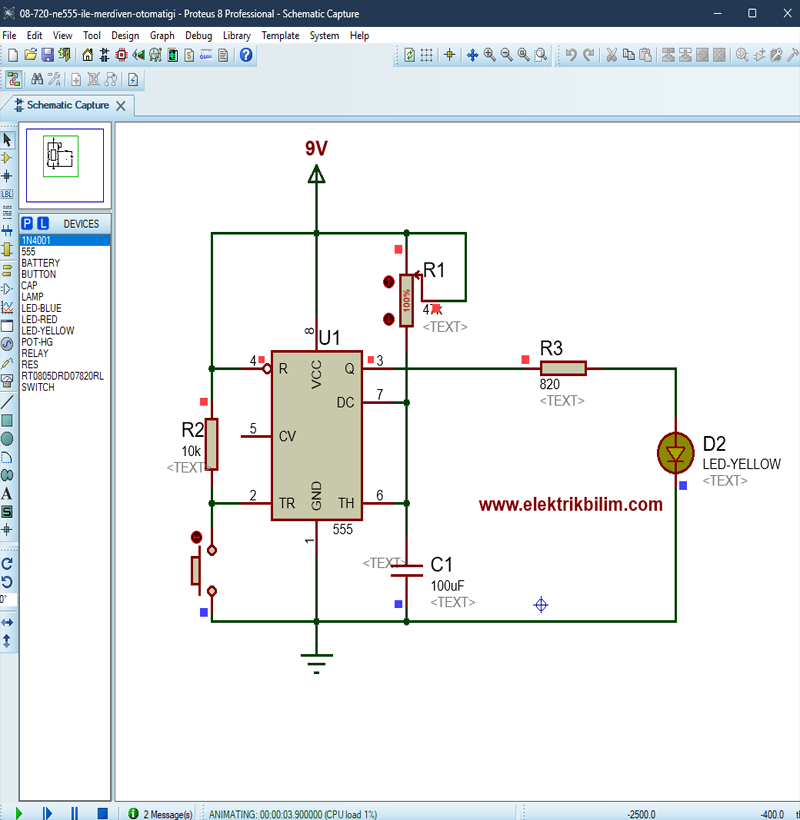Click the P pick devices button
The height and width of the screenshot is (820, 800).
pos(28,223)
